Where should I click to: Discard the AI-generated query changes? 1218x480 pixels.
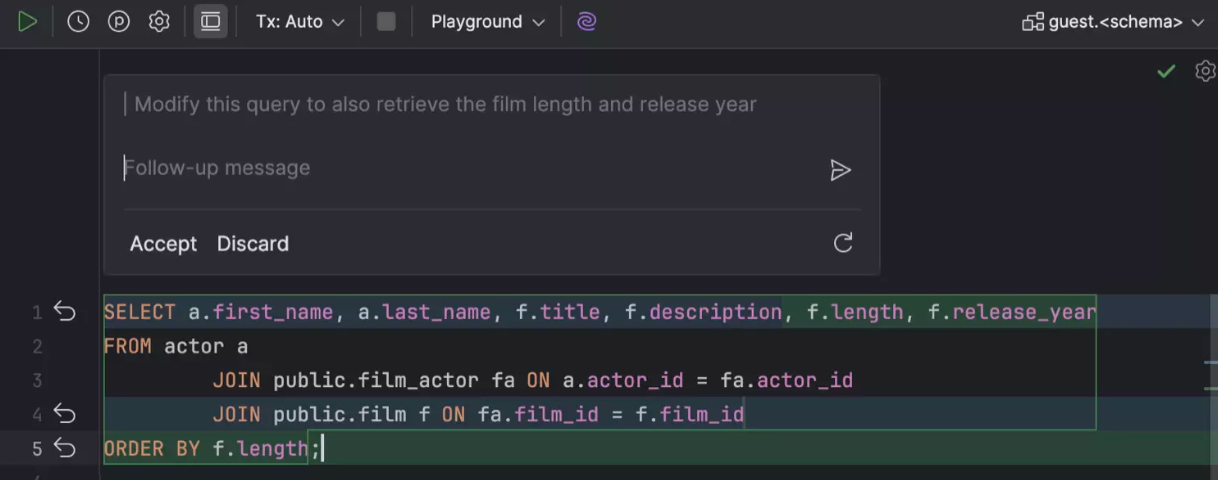[252, 244]
